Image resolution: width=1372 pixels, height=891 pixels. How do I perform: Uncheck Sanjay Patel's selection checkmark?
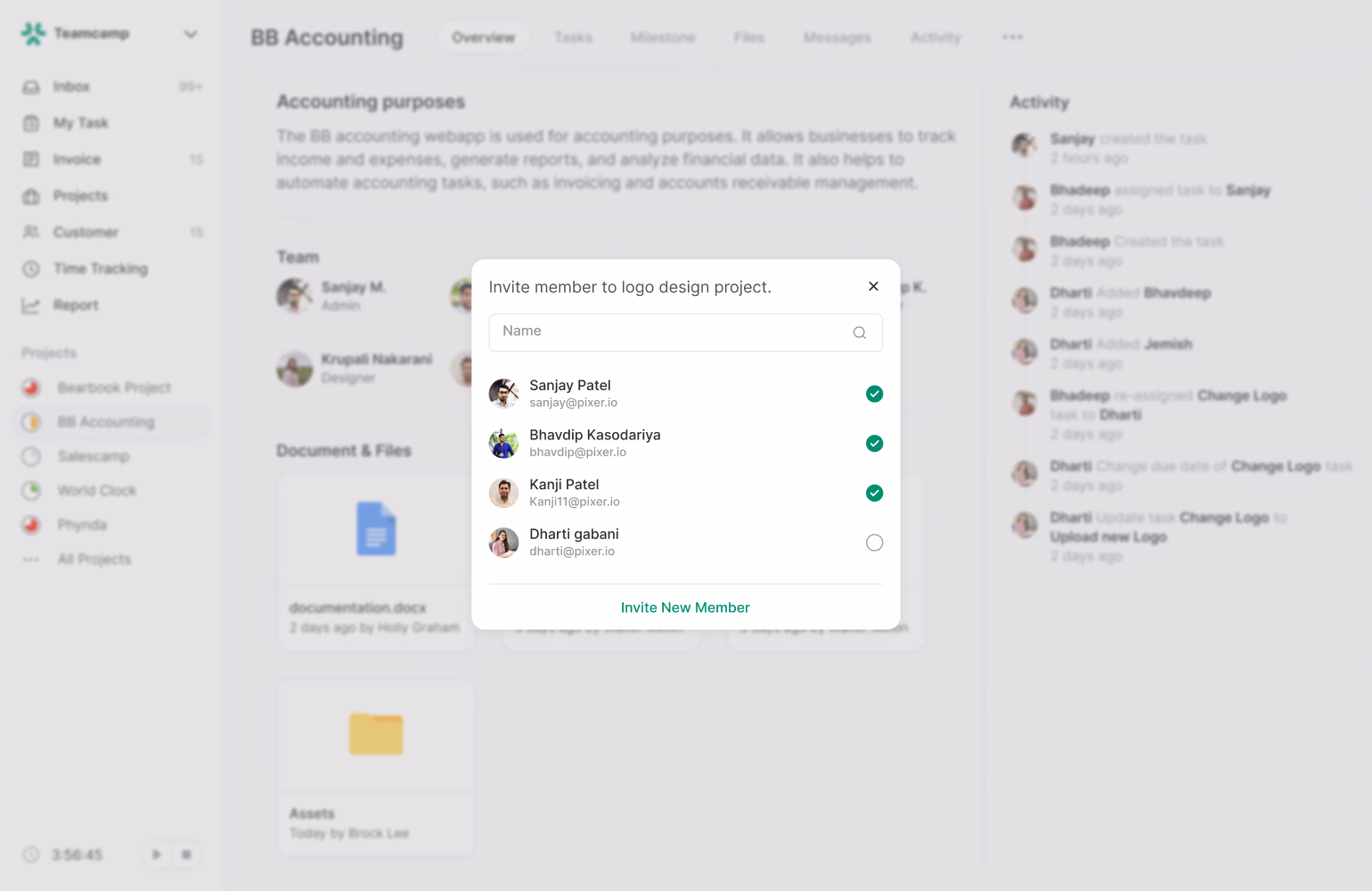tap(875, 394)
